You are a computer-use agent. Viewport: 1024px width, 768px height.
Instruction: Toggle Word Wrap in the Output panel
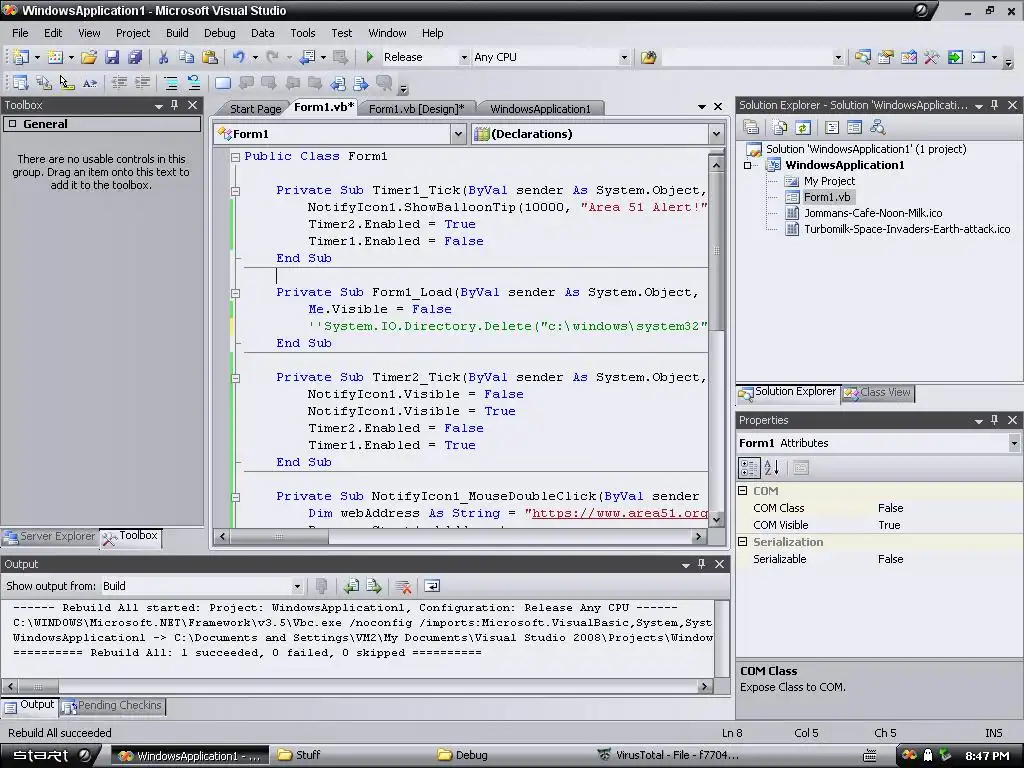pyautogui.click(x=432, y=586)
